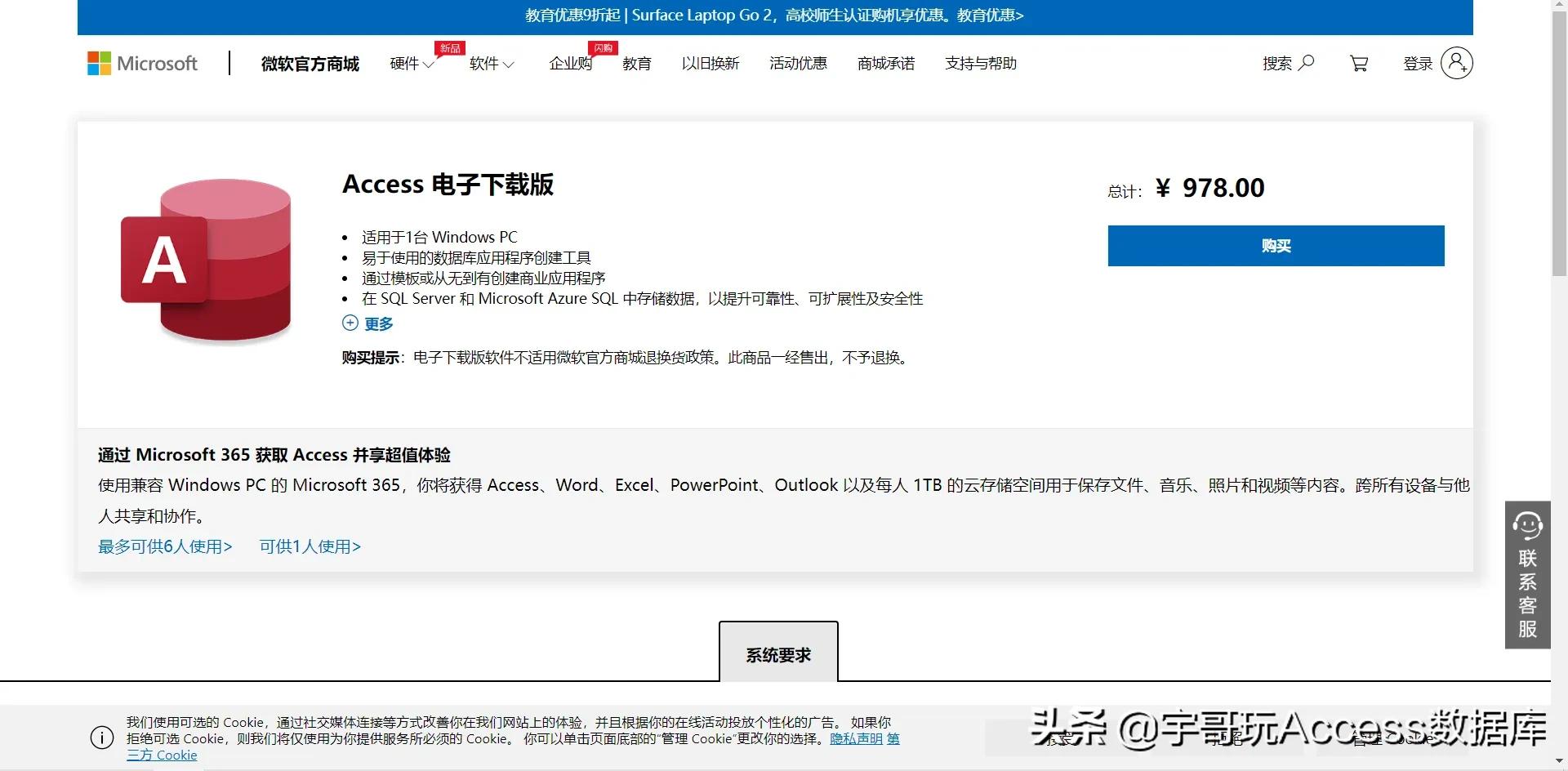Open 联系客服 customer service panel
1568x771 pixels.
pos(1527,576)
